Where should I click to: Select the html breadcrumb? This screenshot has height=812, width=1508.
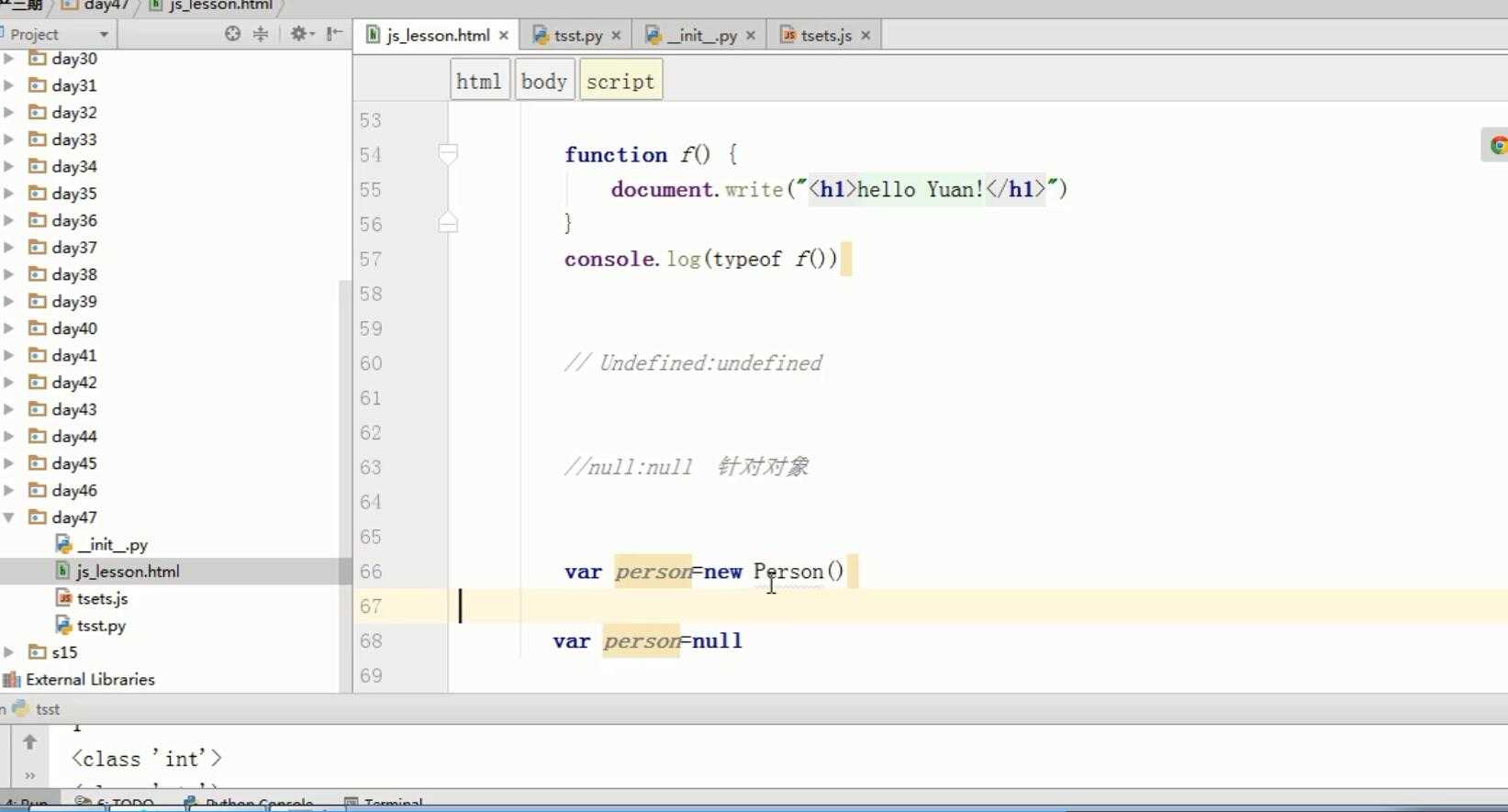click(479, 81)
